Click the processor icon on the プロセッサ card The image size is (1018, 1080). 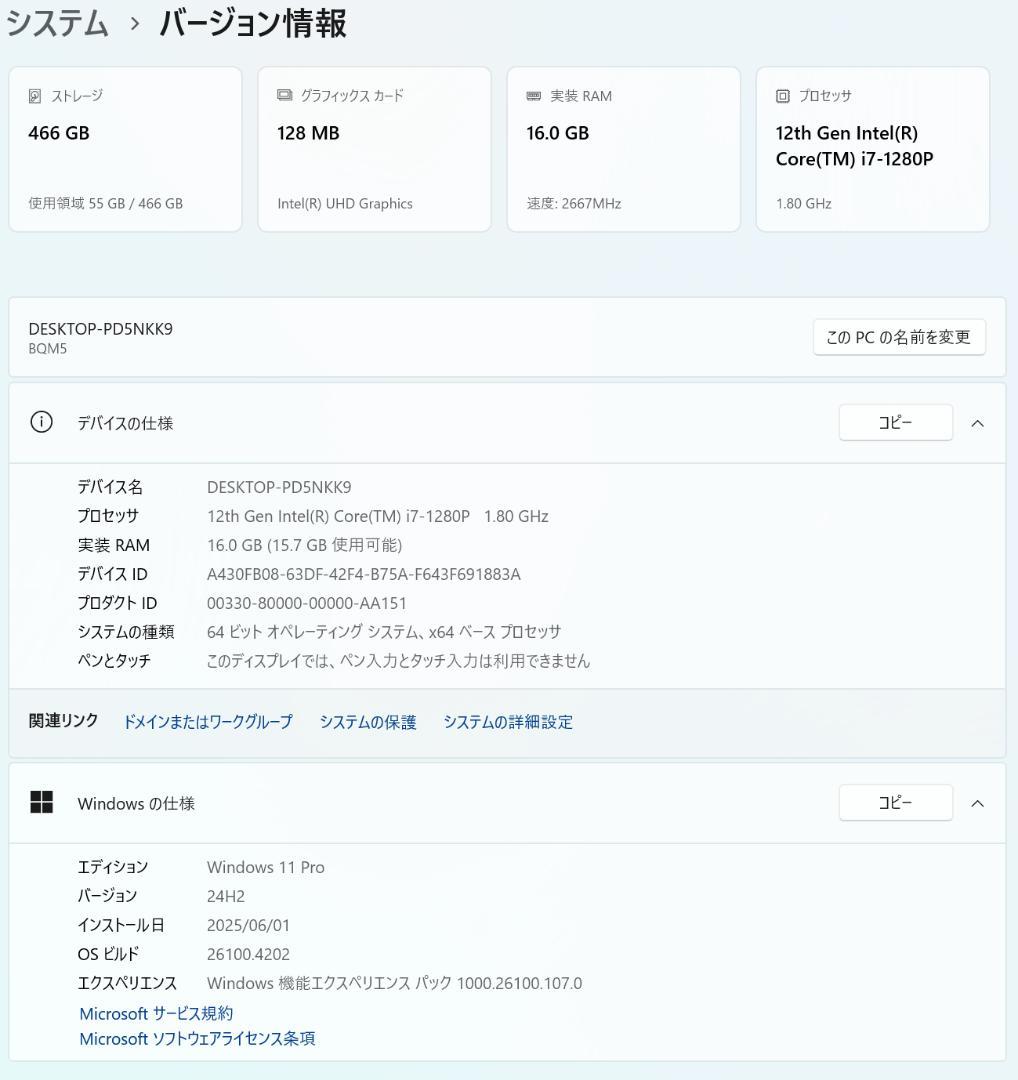(x=781, y=95)
